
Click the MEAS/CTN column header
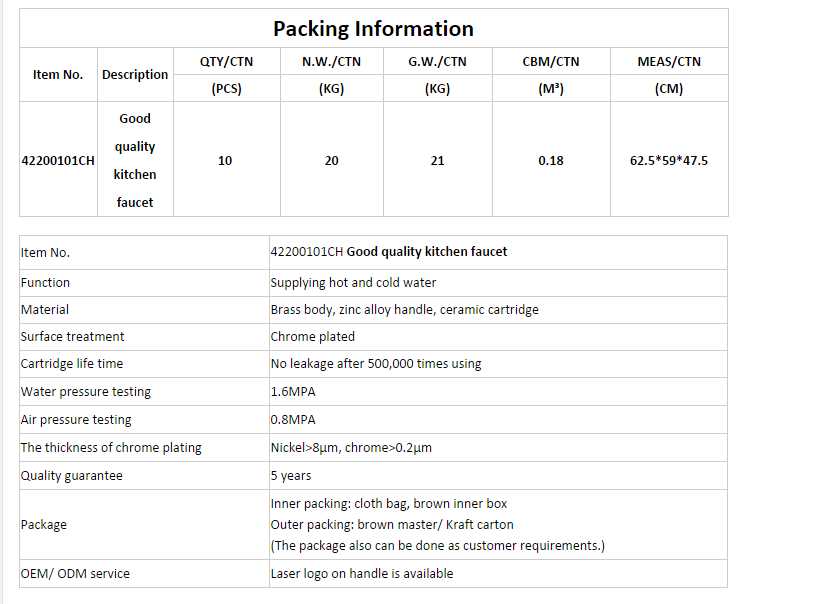[669, 62]
